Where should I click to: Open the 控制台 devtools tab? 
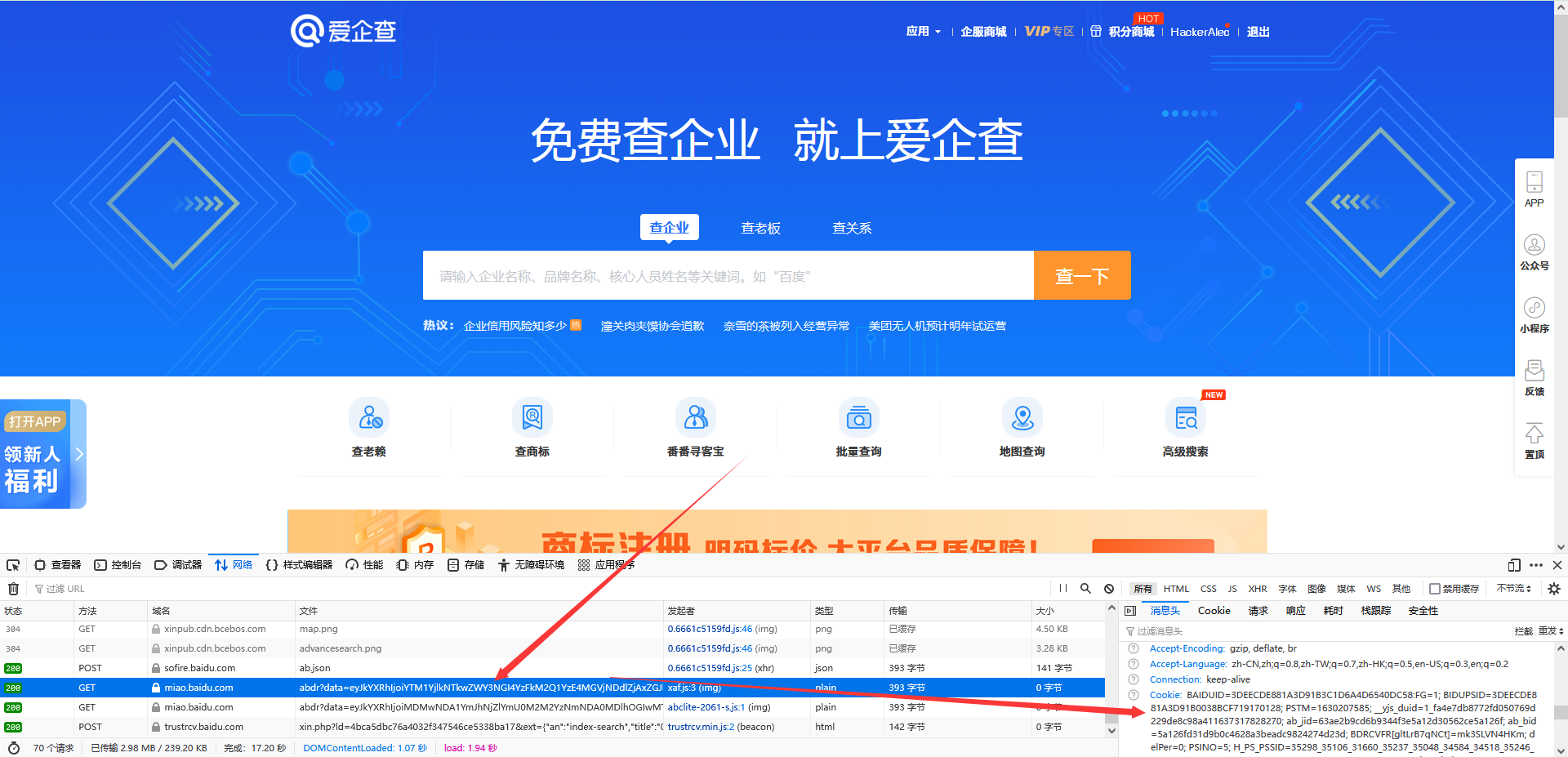(x=118, y=565)
